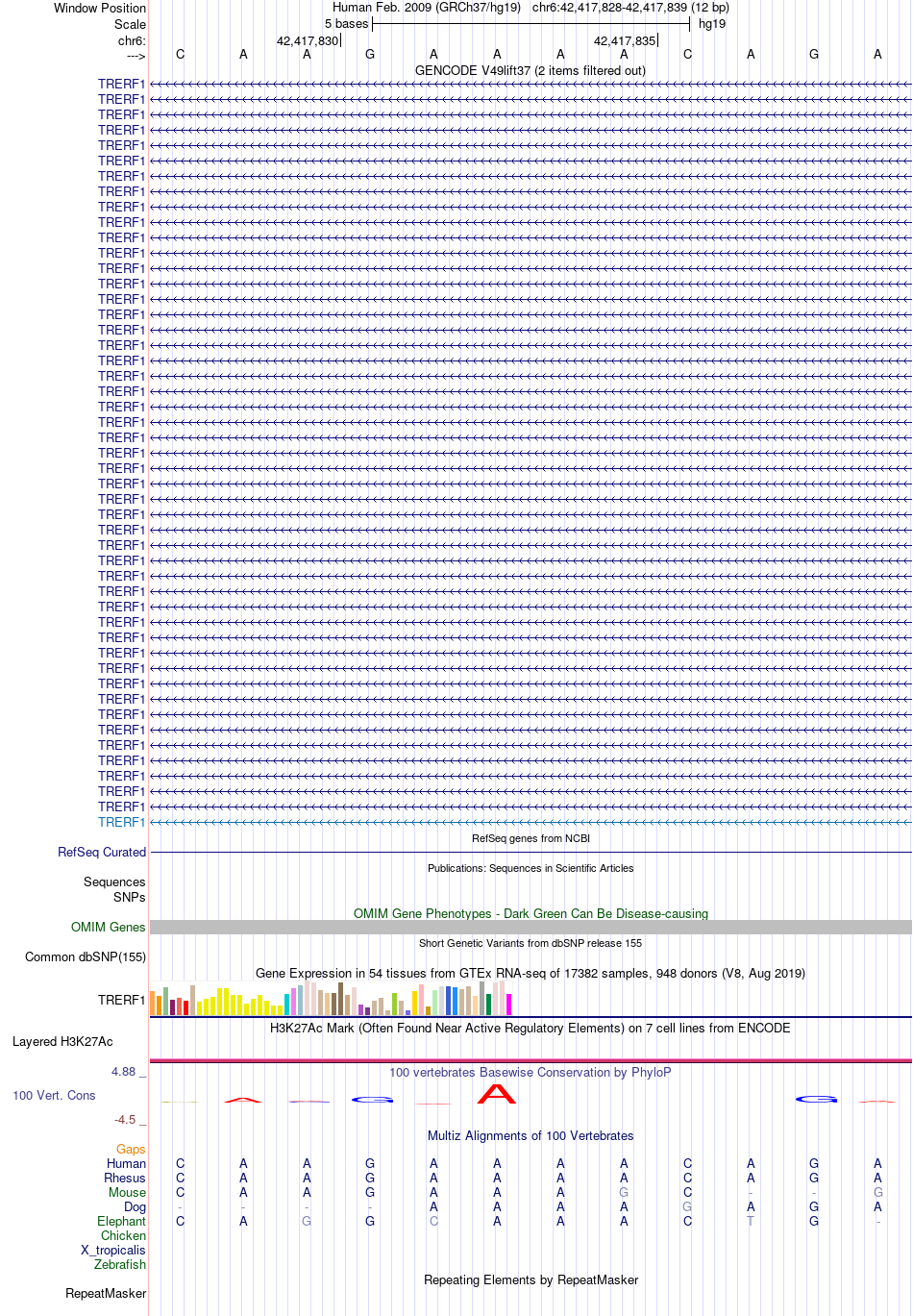
Task: Click the hg19 assembly text
Action: (x=712, y=23)
